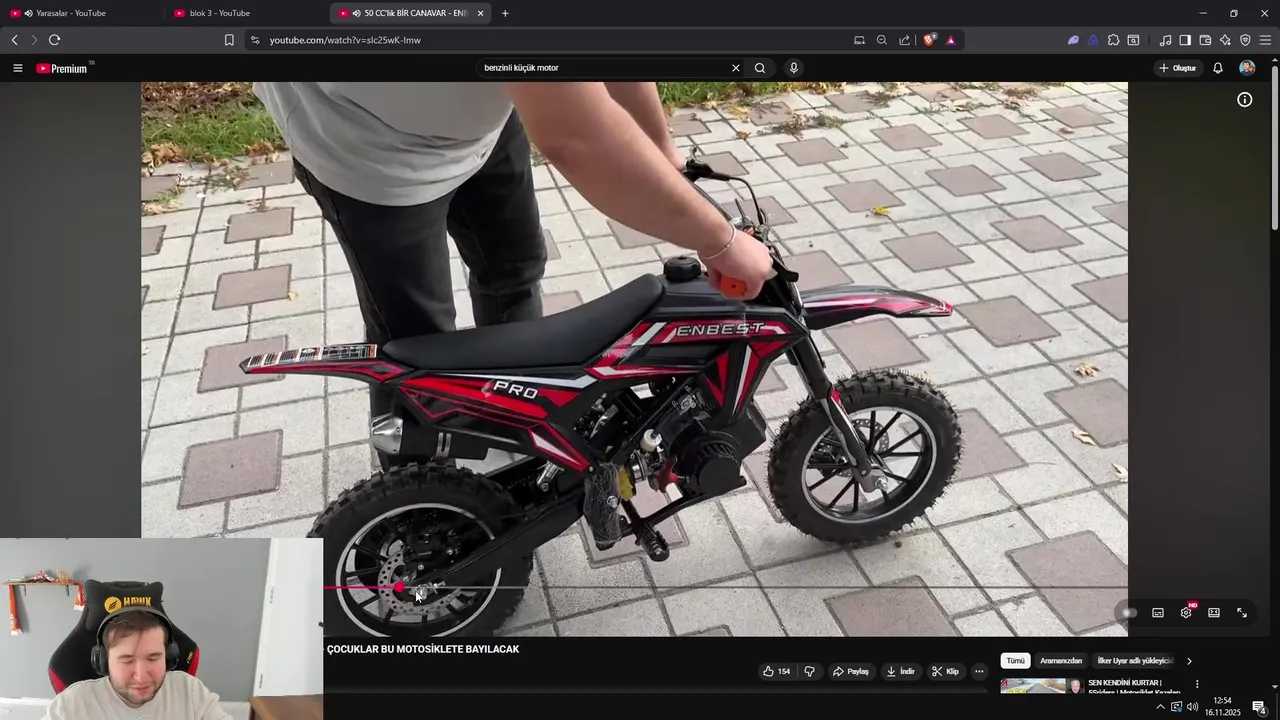
Task: Open the Oluştur create menu
Action: [1178, 68]
